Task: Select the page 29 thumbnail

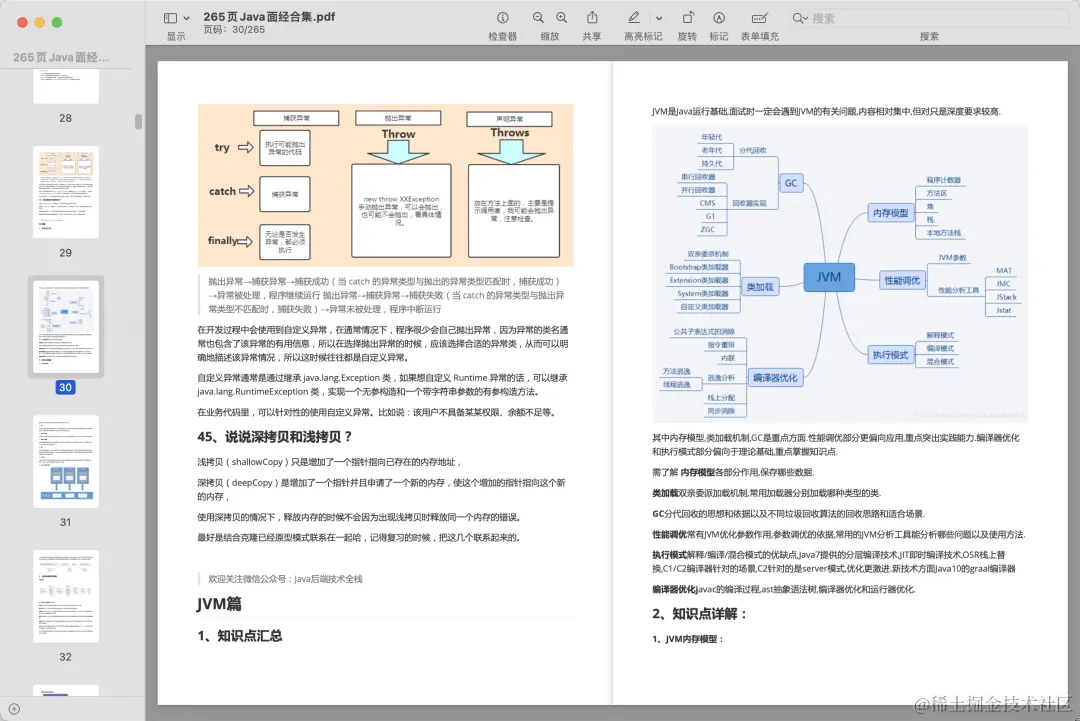Action: (65, 193)
